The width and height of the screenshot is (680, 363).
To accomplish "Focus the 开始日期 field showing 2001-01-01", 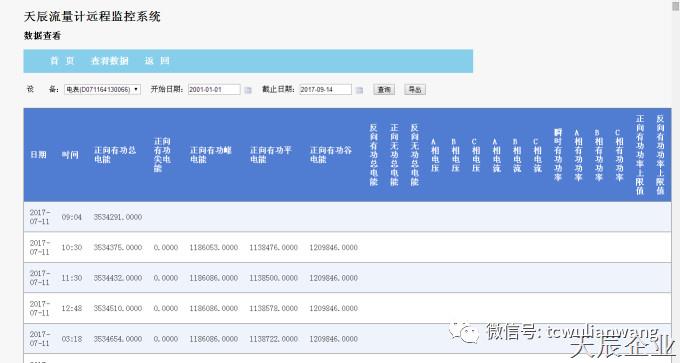I will pyautogui.click(x=214, y=89).
